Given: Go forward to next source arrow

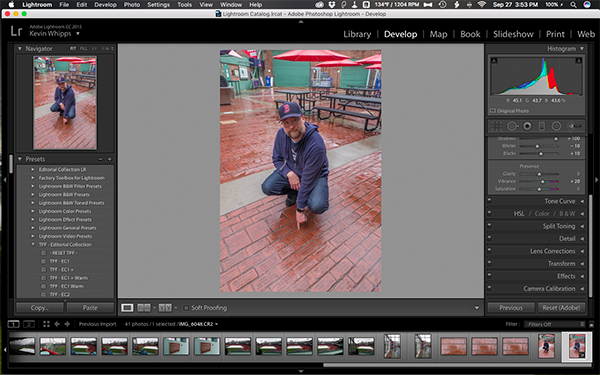Looking at the screenshot, I should pyautogui.click(x=67, y=324).
